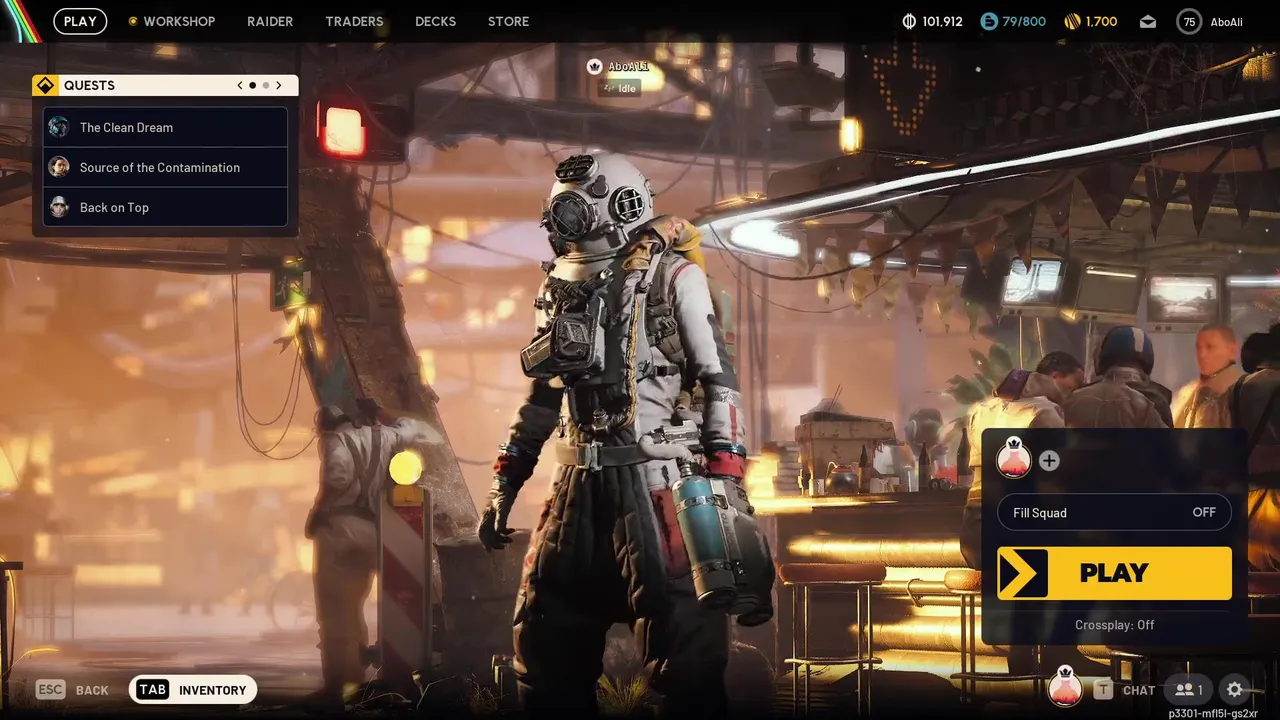Open the mail inbox icon

[x=1148, y=21]
